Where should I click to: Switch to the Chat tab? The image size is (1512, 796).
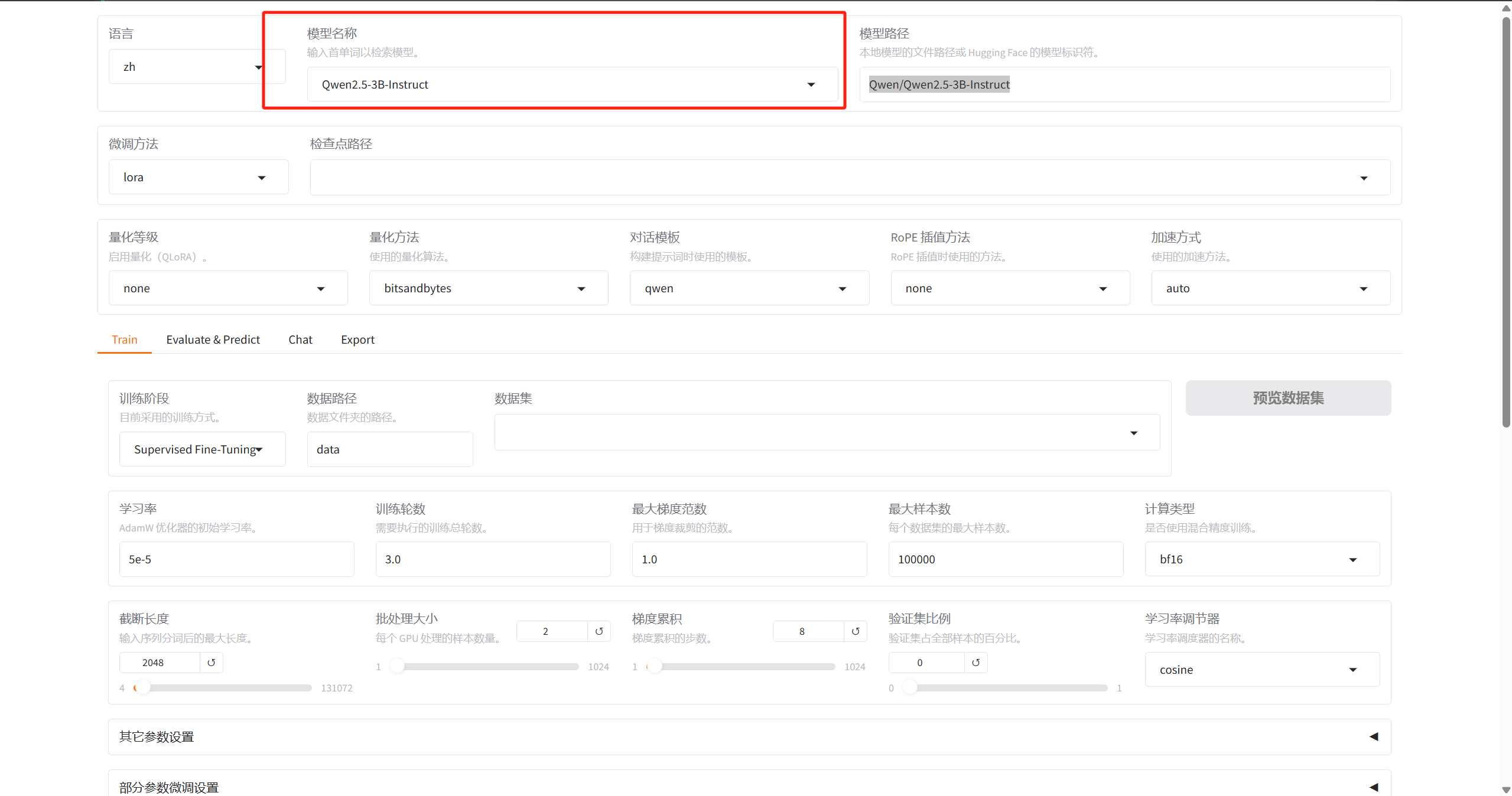301,340
